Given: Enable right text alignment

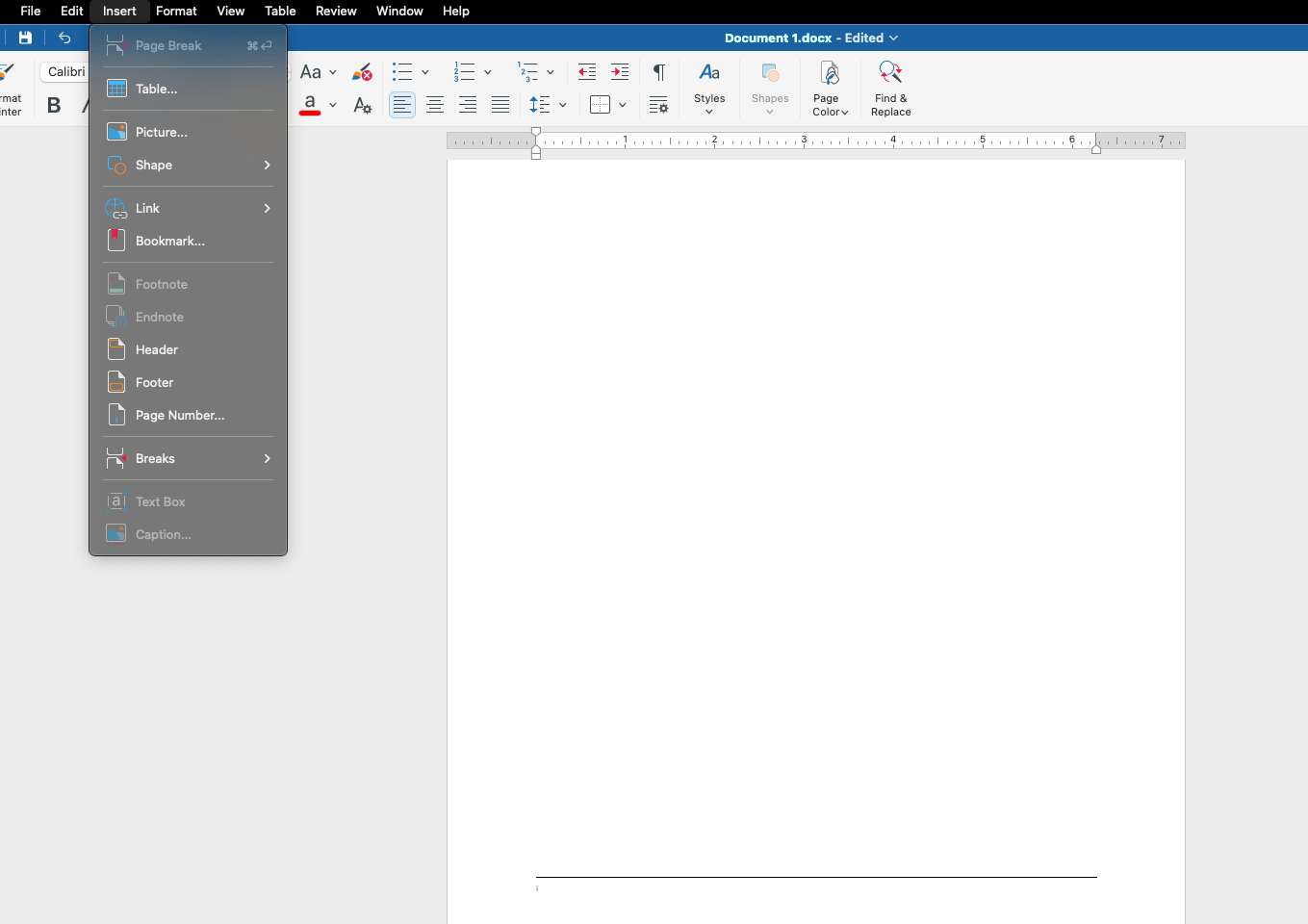Looking at the screenshot, I should tap(467, 104).
